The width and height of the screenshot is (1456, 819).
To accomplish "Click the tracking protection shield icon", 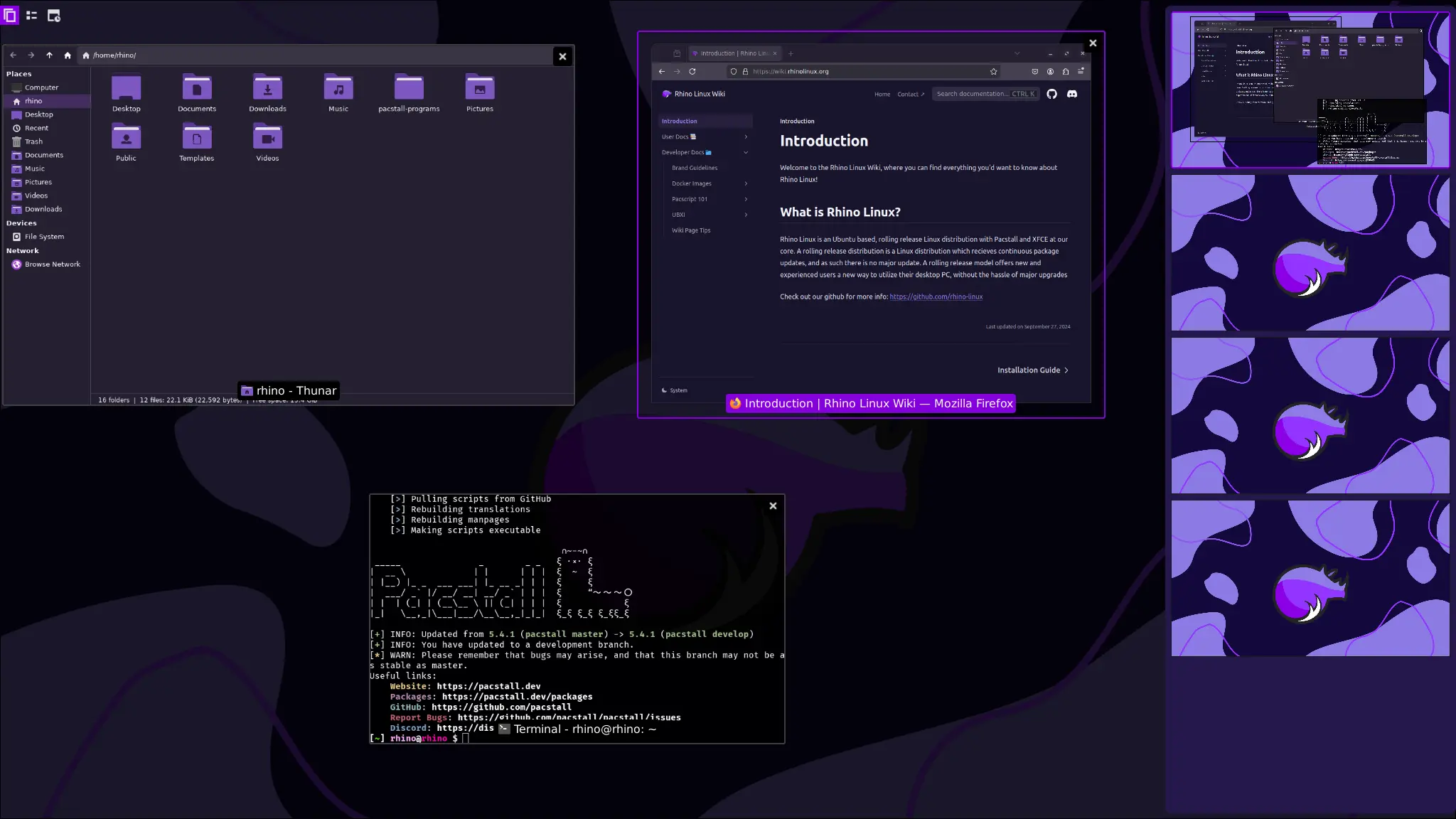I will point(734,71).
